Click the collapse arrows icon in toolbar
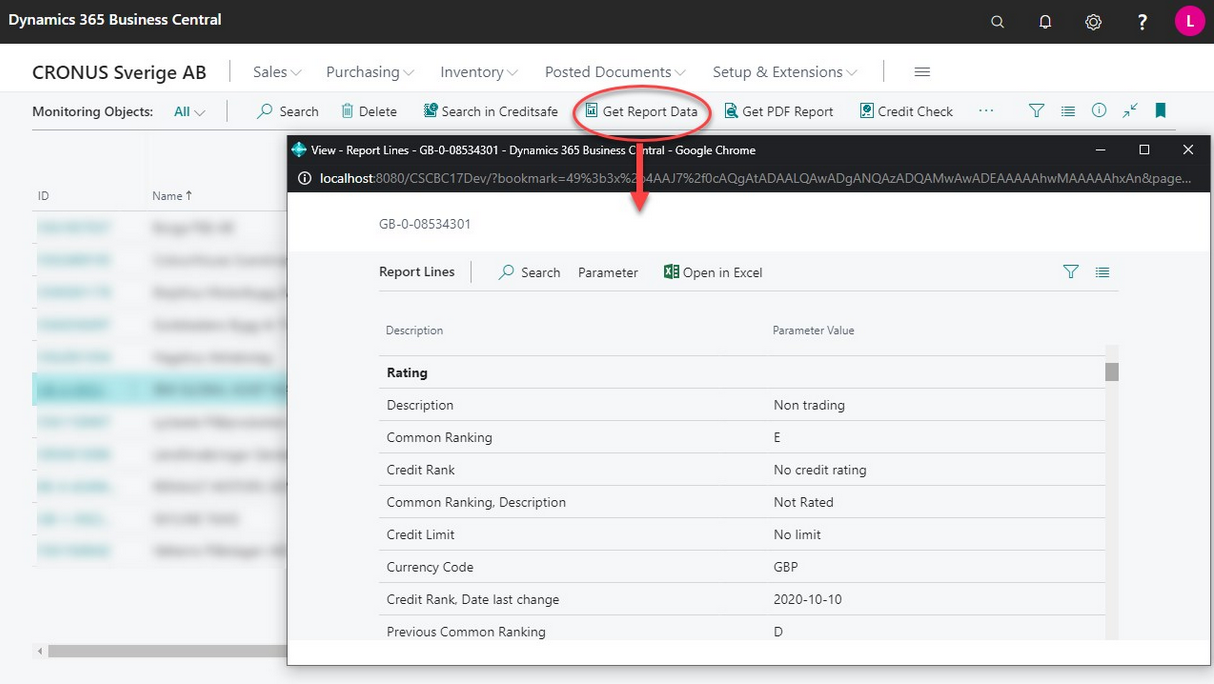The image size is (1214, 684). (x=1130, y=111)
